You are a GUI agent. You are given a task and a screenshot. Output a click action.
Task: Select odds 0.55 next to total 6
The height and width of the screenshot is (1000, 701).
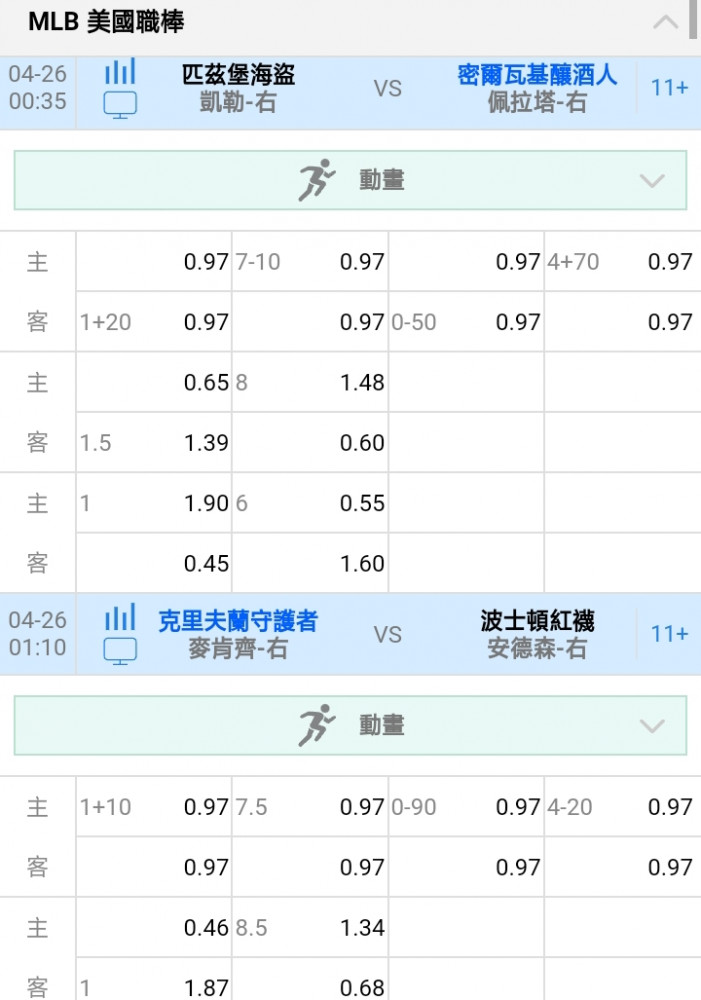tap(362, 503)
